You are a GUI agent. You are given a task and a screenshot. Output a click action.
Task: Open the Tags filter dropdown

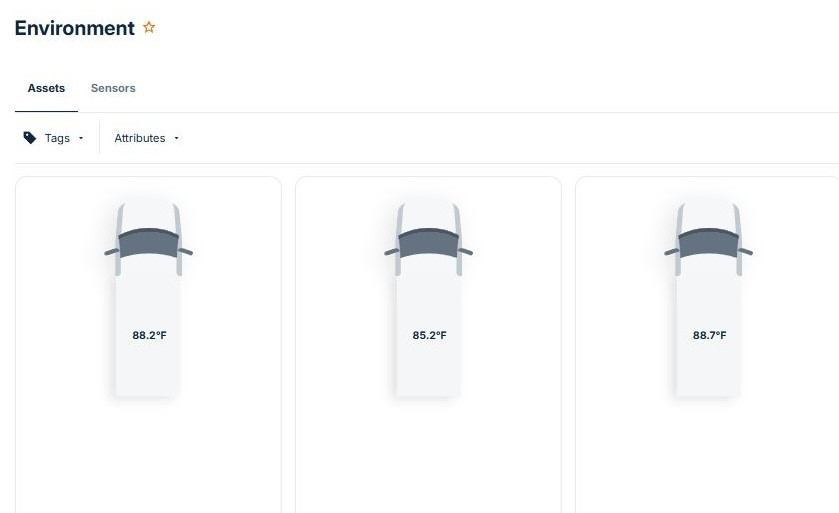54,138
